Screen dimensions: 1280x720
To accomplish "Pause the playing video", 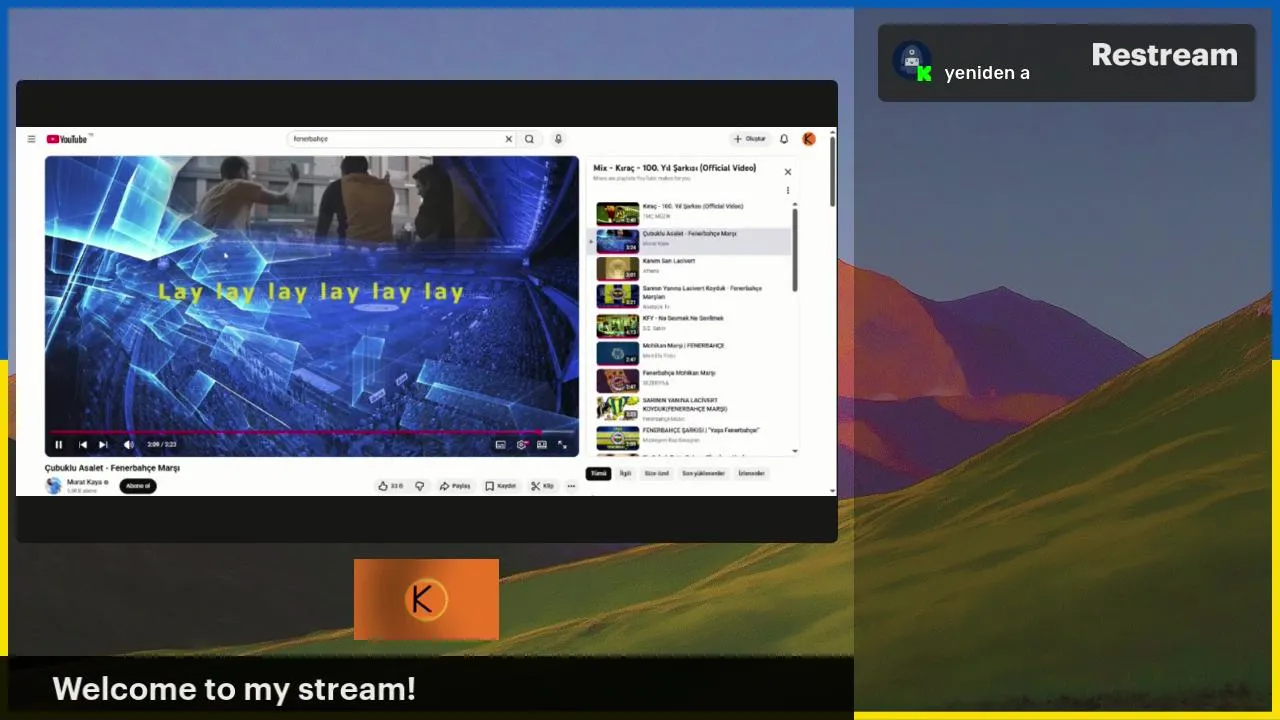I will click(x=58, y=445).
